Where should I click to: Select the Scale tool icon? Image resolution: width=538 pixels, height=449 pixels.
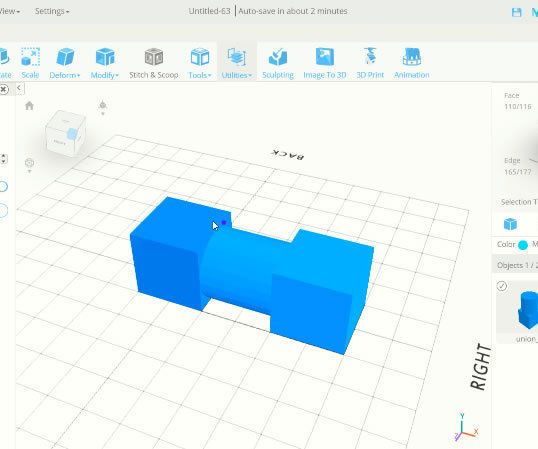30,57
